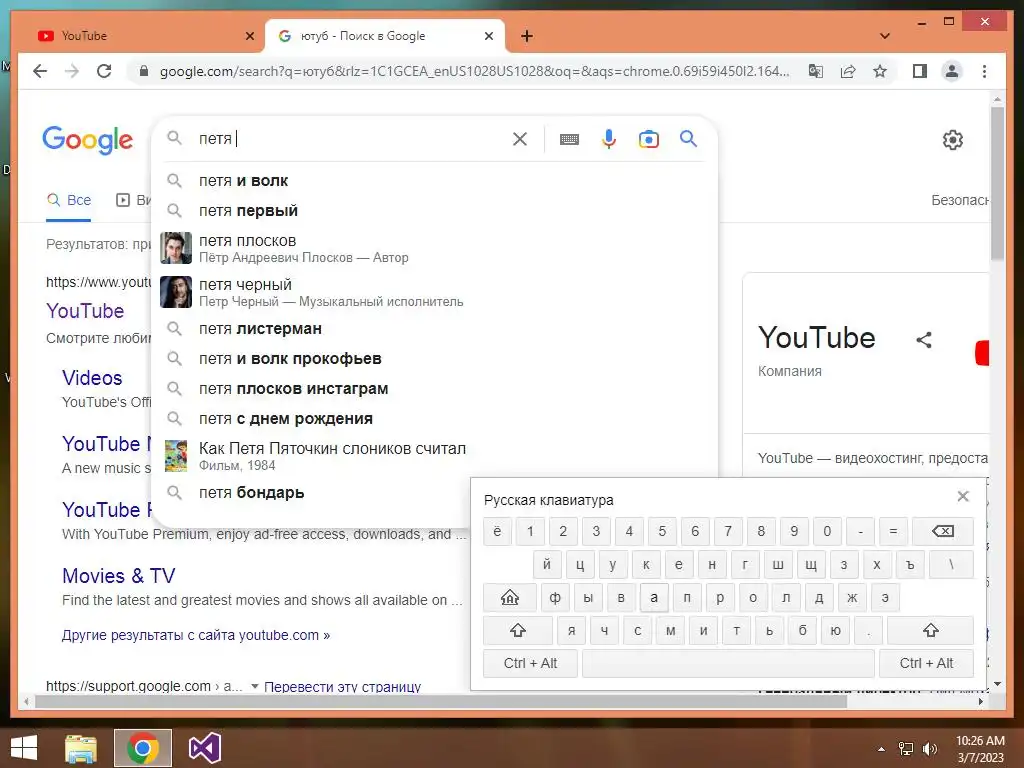1024x768 pixels.
Task: Open the Google logo homepage
Action: point(88,140)
